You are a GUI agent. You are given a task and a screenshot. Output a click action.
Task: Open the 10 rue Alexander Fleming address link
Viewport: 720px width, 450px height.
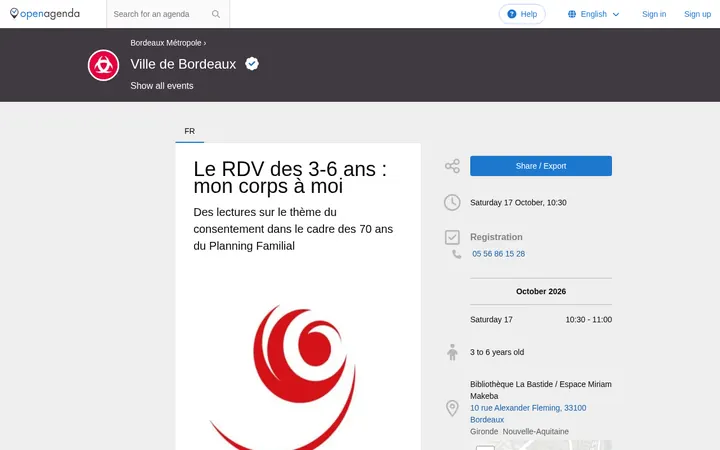click(528, 414)
